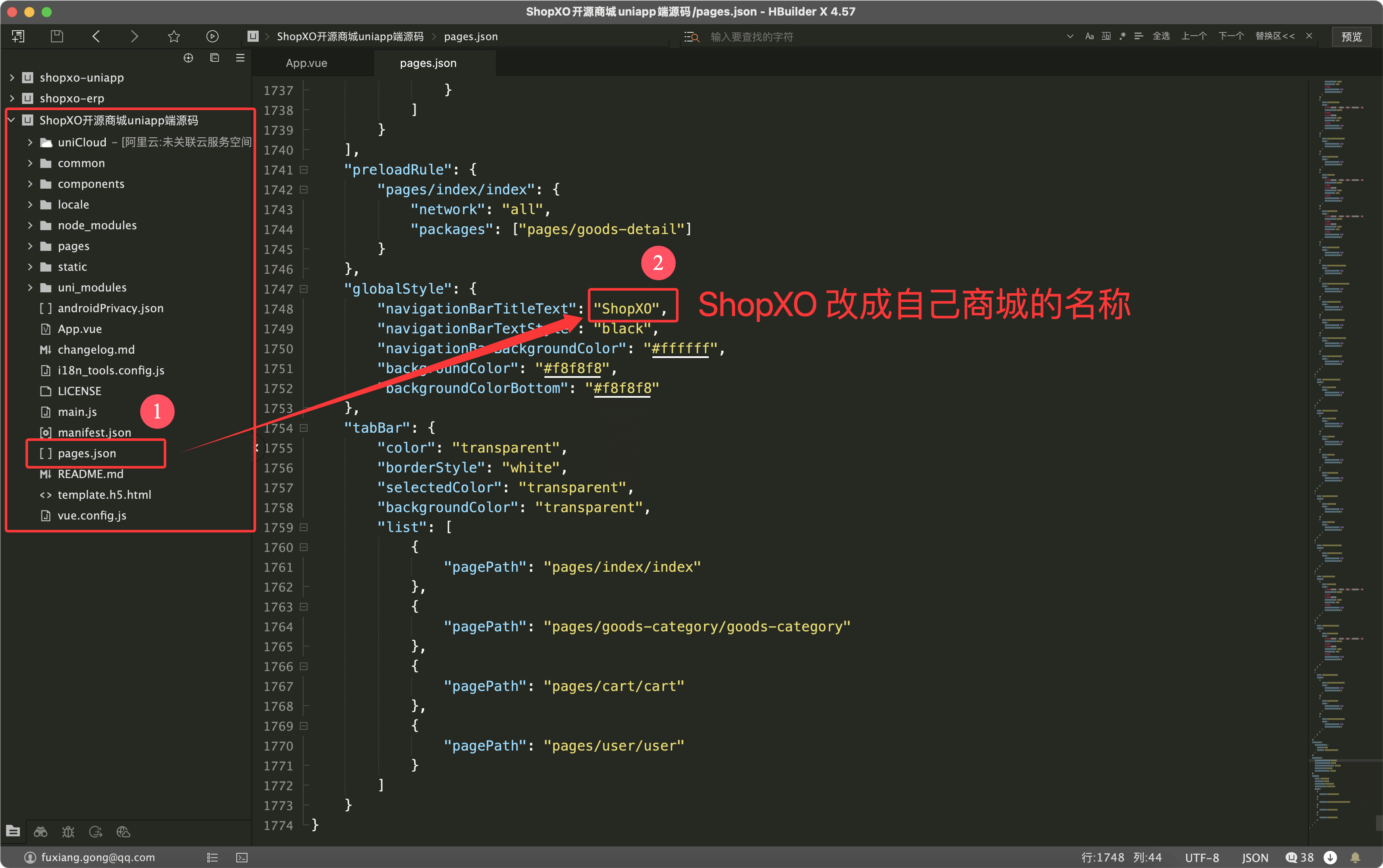Click the notification bell icon
Screen dimensions: 1383x868
pyautogui.click(x=1355, y=858)
